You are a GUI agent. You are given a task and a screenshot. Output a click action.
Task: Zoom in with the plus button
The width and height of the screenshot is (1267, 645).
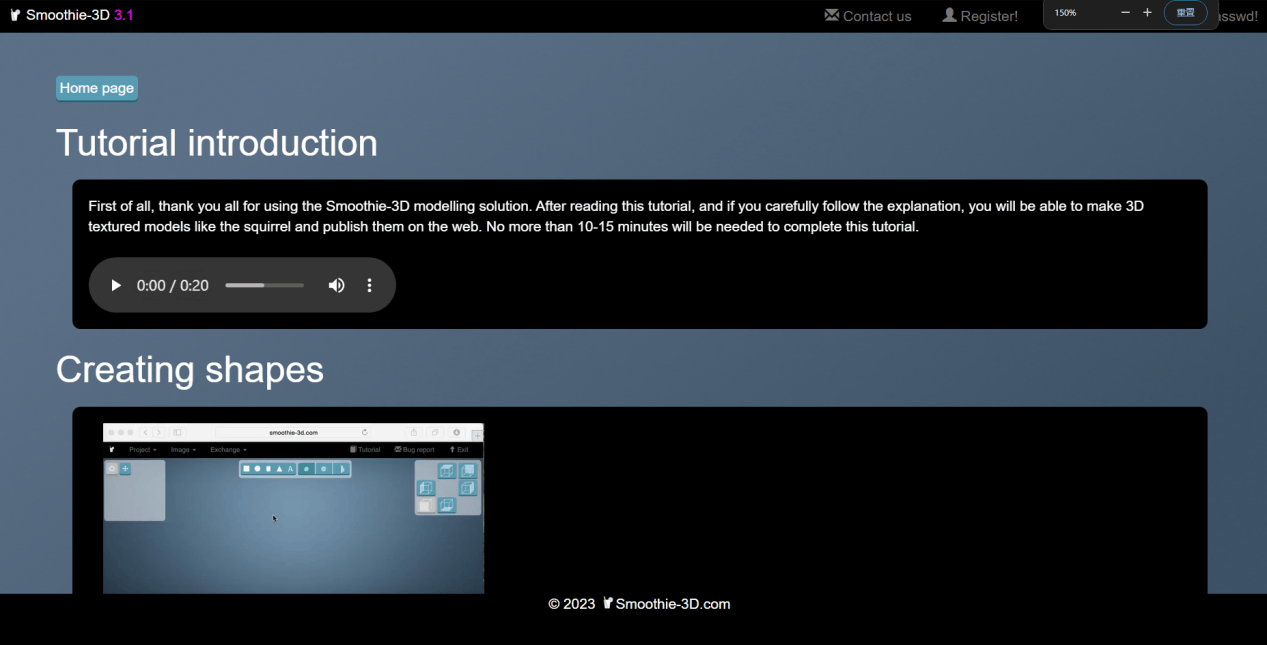[1147, 13]
